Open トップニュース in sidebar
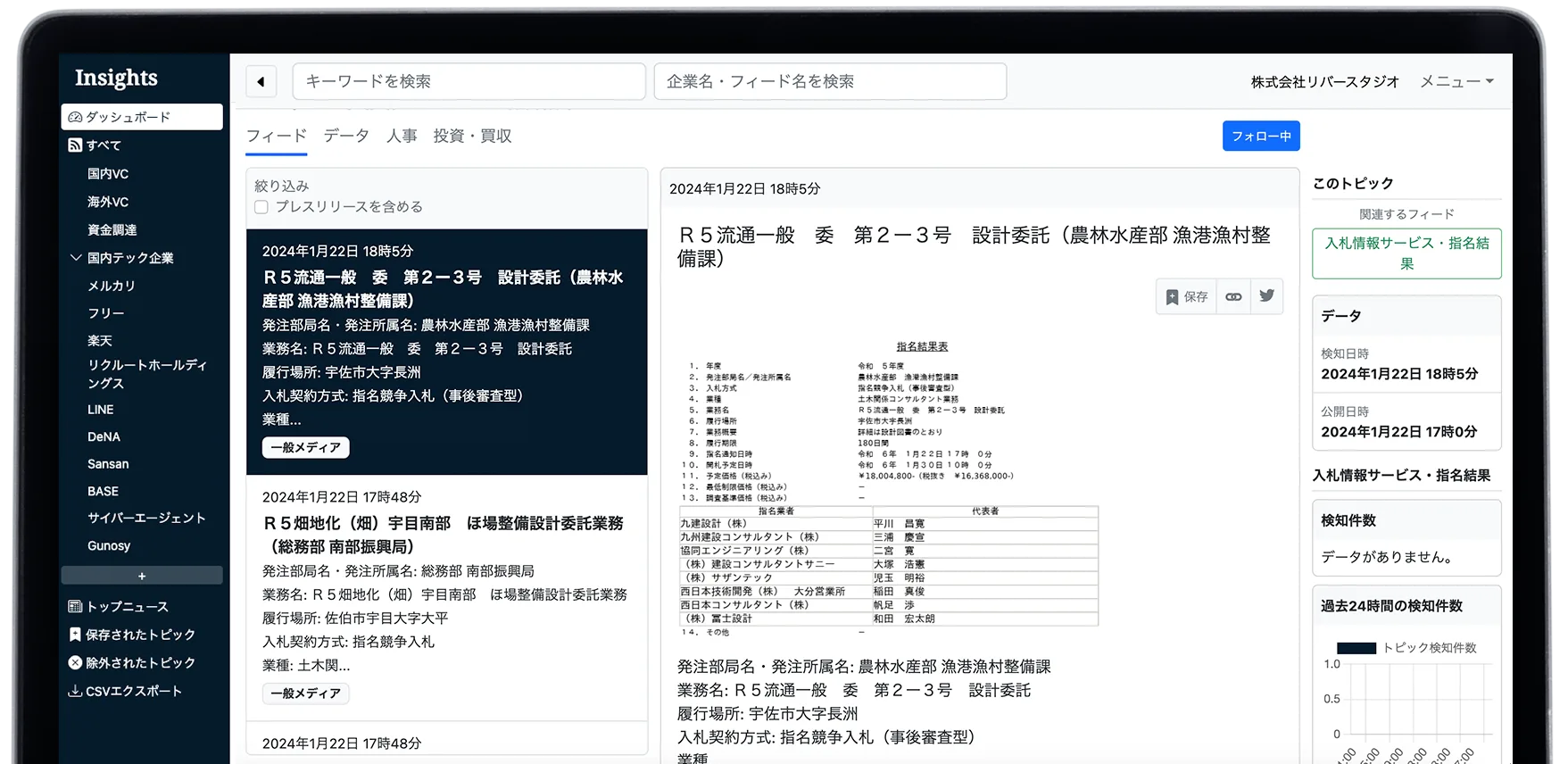1568x764 pixels. (119, 607)
